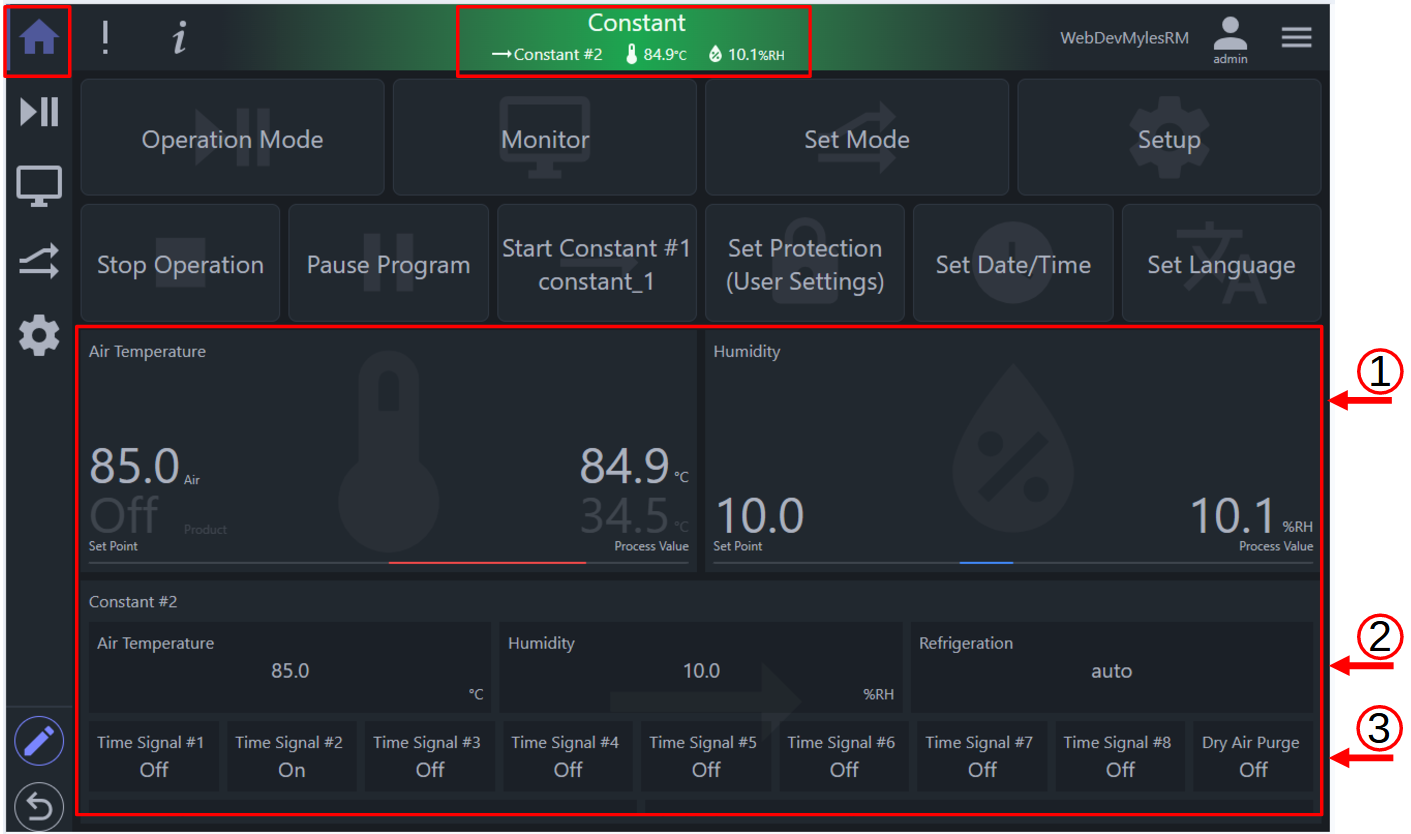Toggle Time Signal #8

point(1120,756)
